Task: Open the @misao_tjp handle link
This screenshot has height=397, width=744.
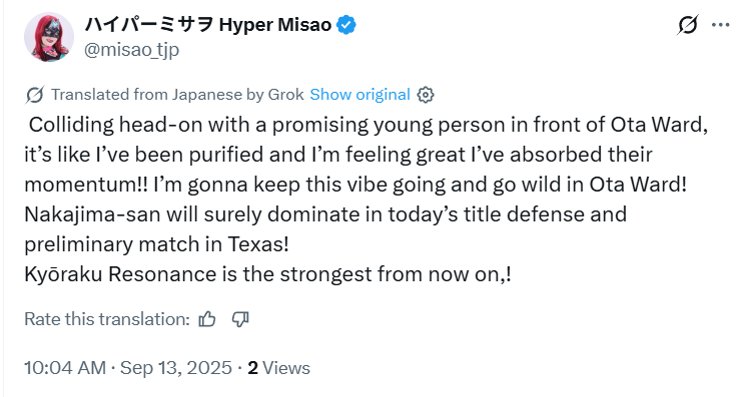Action: pyautogui.click(x=131, y=49)
